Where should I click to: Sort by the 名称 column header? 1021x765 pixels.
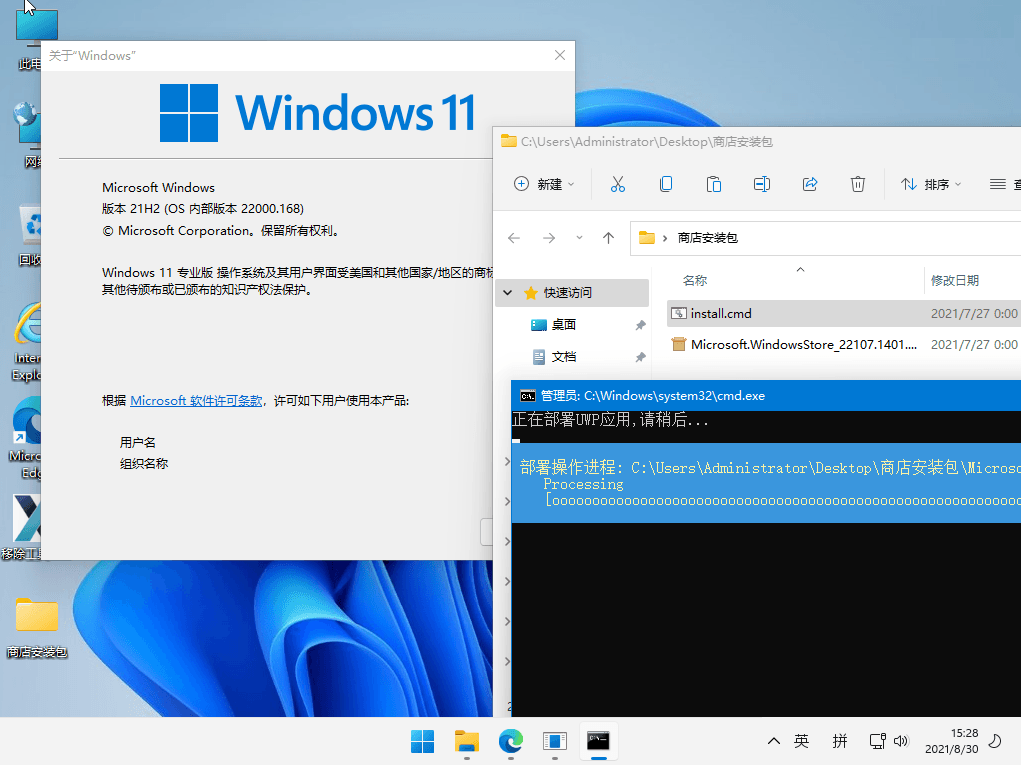[x=695, y=281]
